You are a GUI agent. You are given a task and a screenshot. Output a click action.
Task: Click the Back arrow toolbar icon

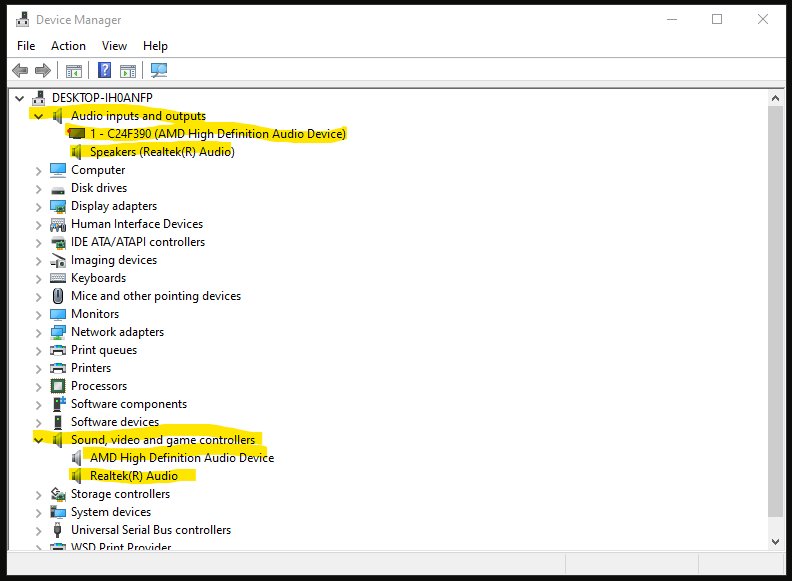click(20, 70)
